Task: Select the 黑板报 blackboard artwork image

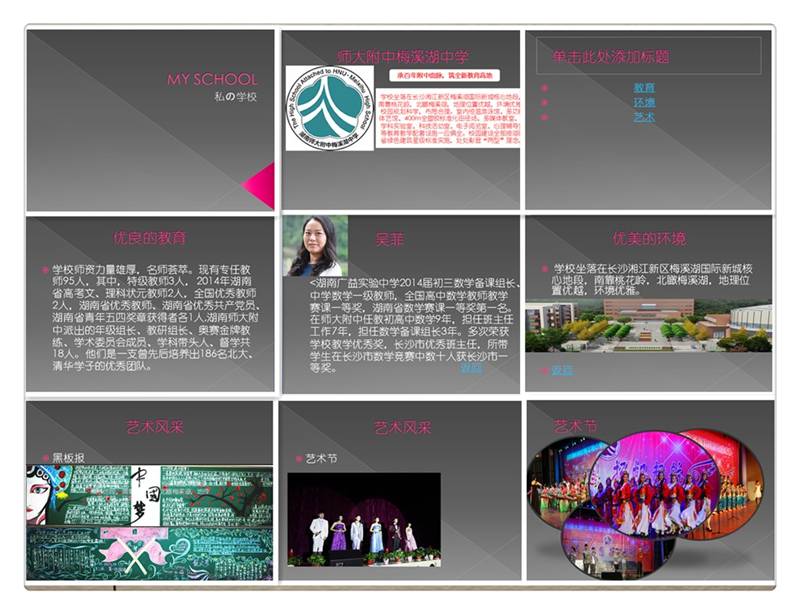Action: pyautogui.click(x=149, y=522)
